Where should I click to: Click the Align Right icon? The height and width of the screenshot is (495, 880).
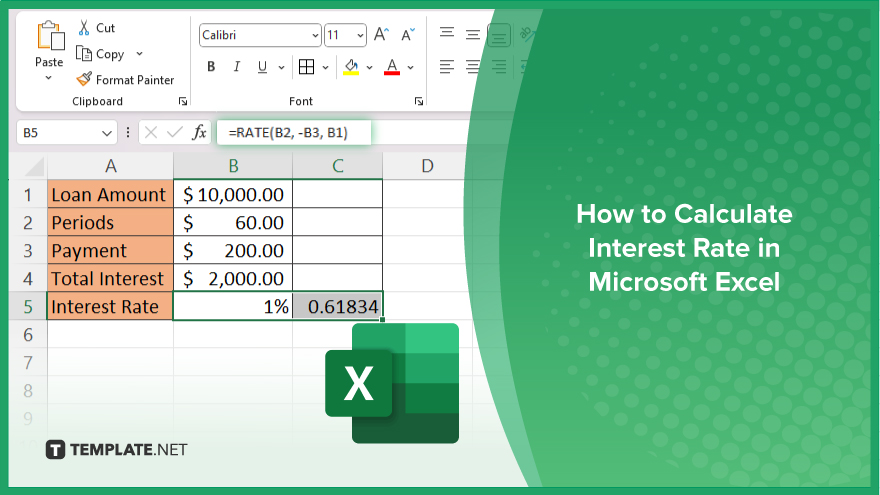click(498, 67)
